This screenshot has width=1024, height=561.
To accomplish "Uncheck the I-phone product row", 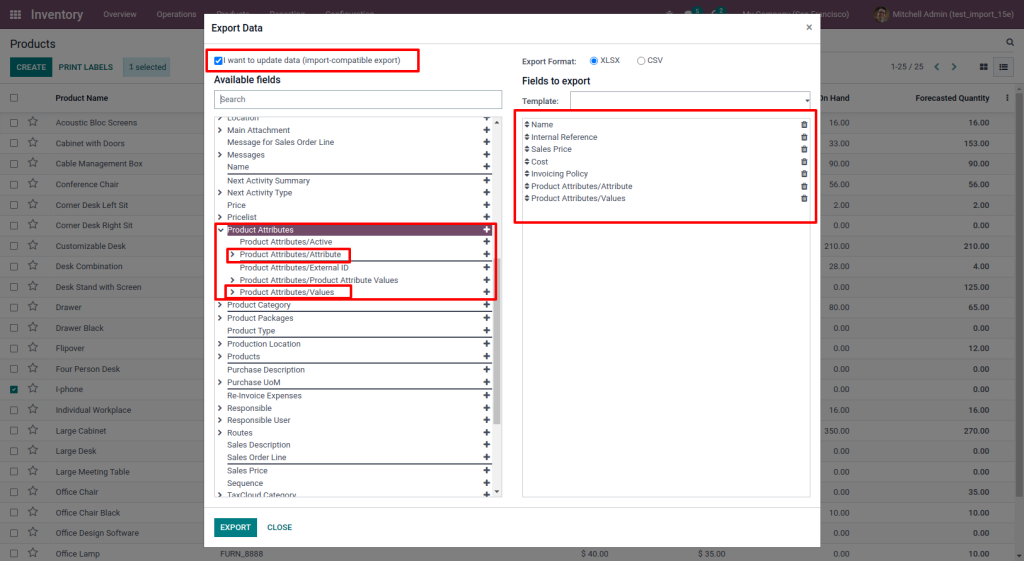I will (14, 389).
